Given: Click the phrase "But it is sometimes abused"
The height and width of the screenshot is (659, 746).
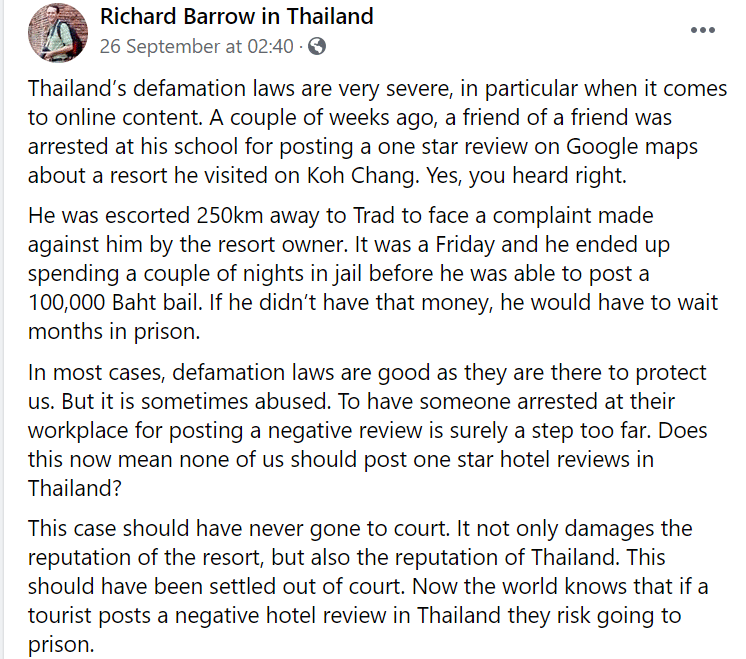Looking at the screenshot, I should click(195, 402).
